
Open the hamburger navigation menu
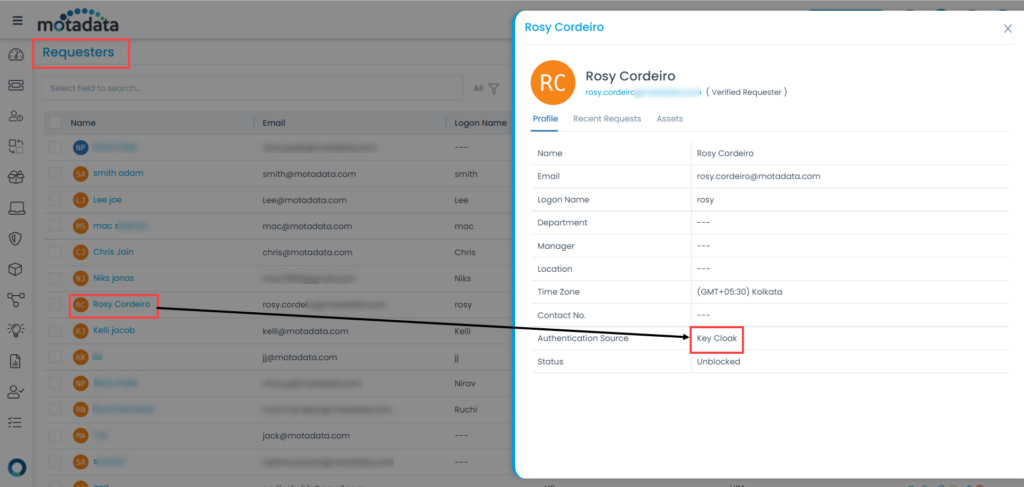click(16, 20)
